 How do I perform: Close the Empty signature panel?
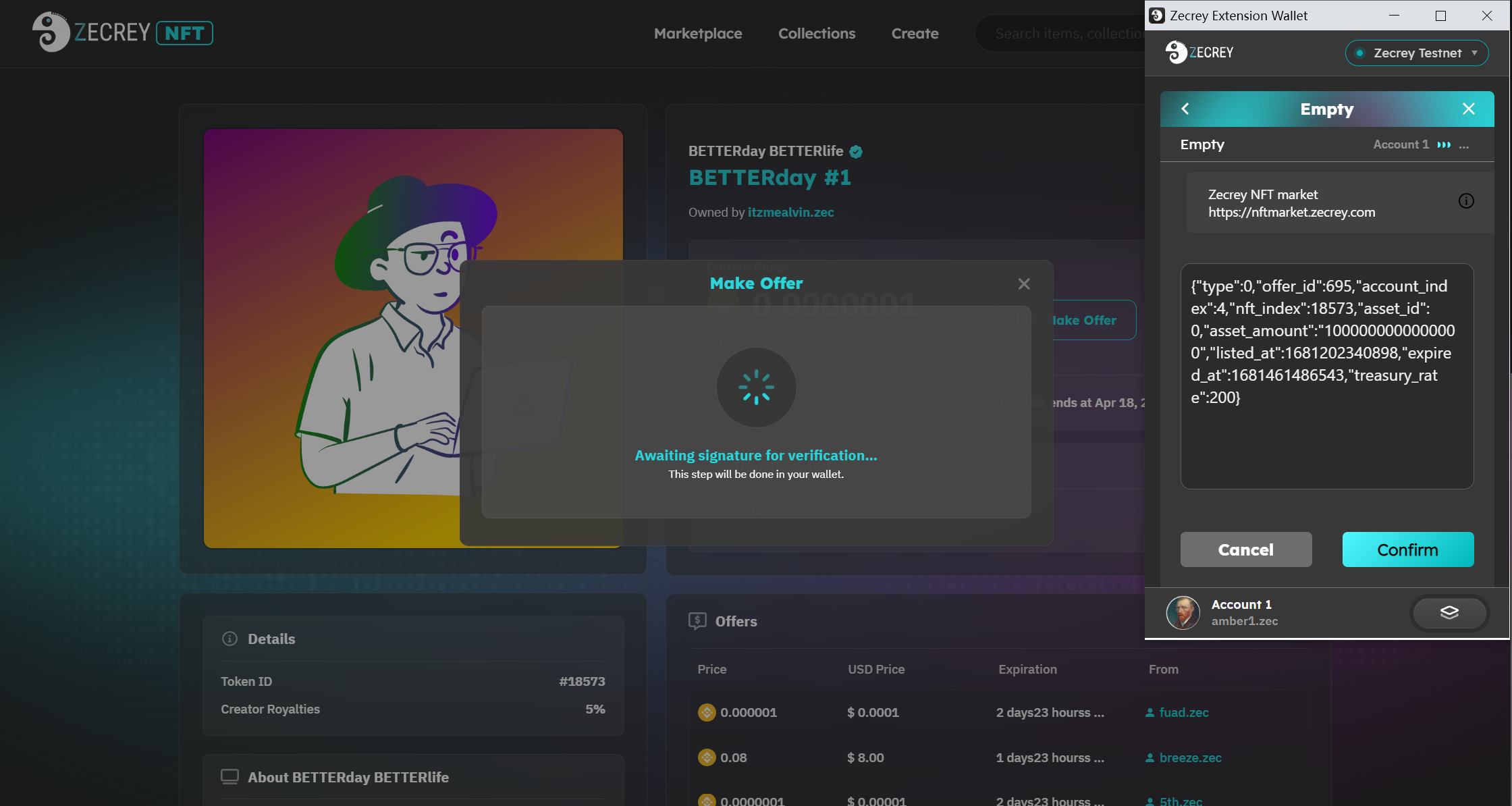[x=1469, y=109]
